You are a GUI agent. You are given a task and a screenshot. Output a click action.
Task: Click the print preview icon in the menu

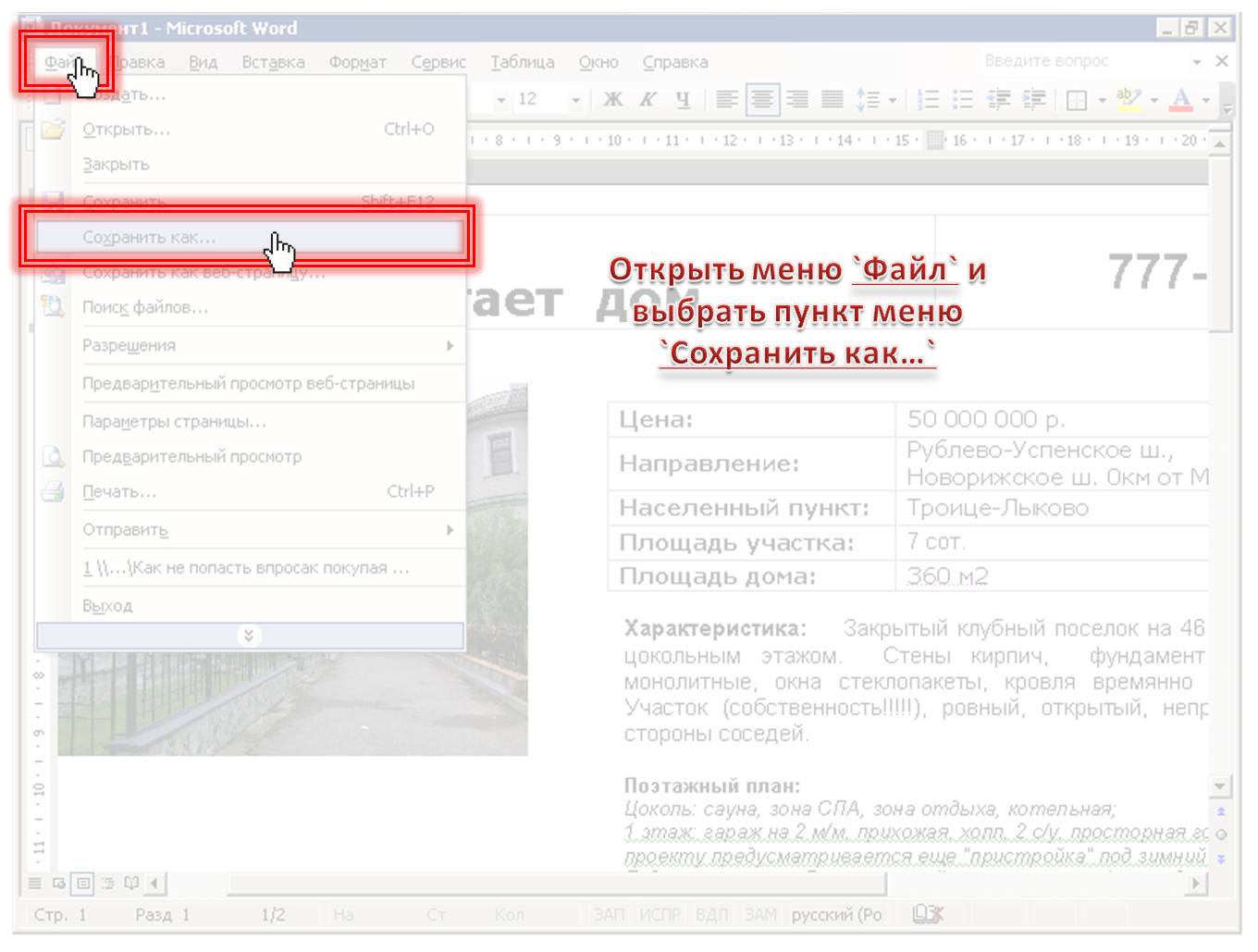pyautogui.click(x=53, y=456)
